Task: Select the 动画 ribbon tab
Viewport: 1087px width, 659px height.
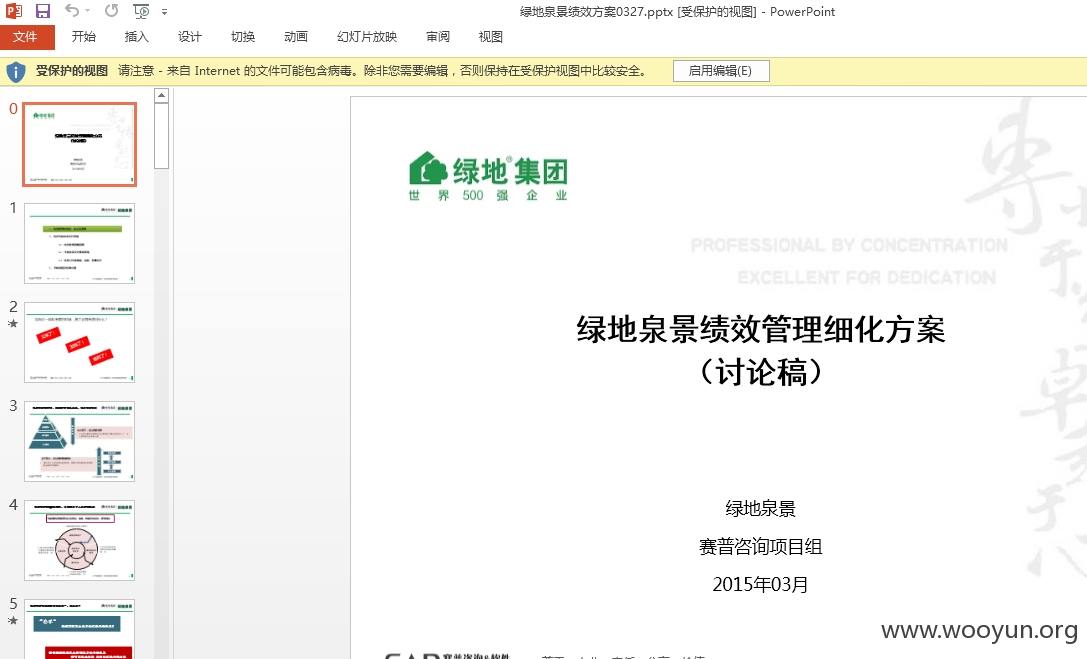Action: (296, 37)
